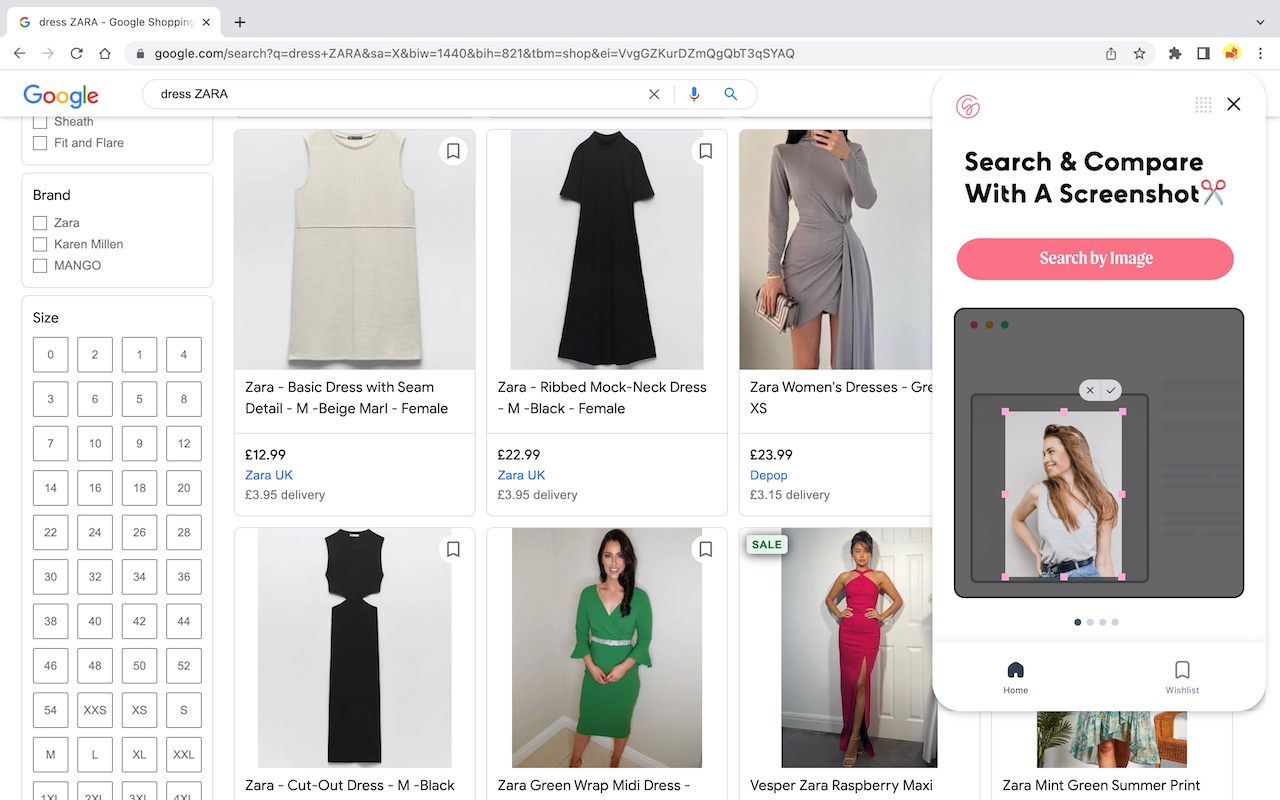Open Zara Cut-Out Dress title
The width and height of the screenshot is (1280, 800).
pyautogui.click(x=350, y=786)
